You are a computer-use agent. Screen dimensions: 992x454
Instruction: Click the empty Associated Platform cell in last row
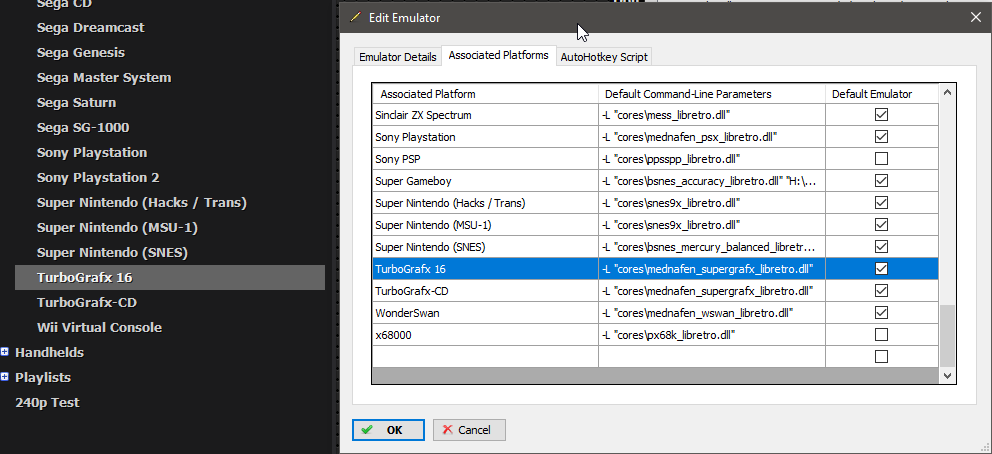pos(485,357)
